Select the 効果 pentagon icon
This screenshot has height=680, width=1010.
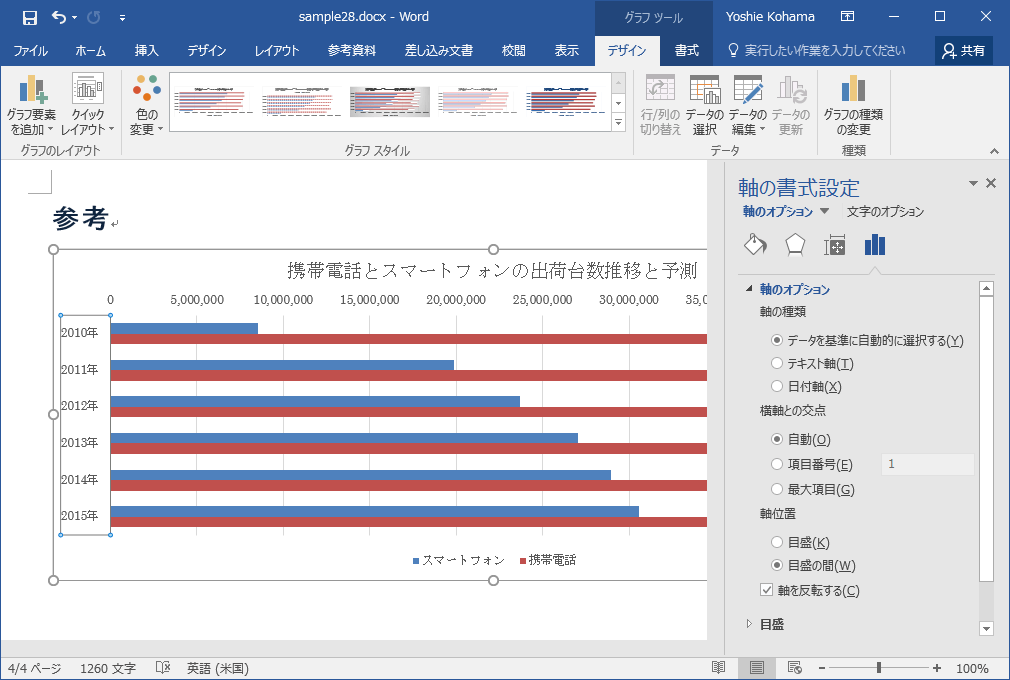pyautogui.click(x=796, y=245)
